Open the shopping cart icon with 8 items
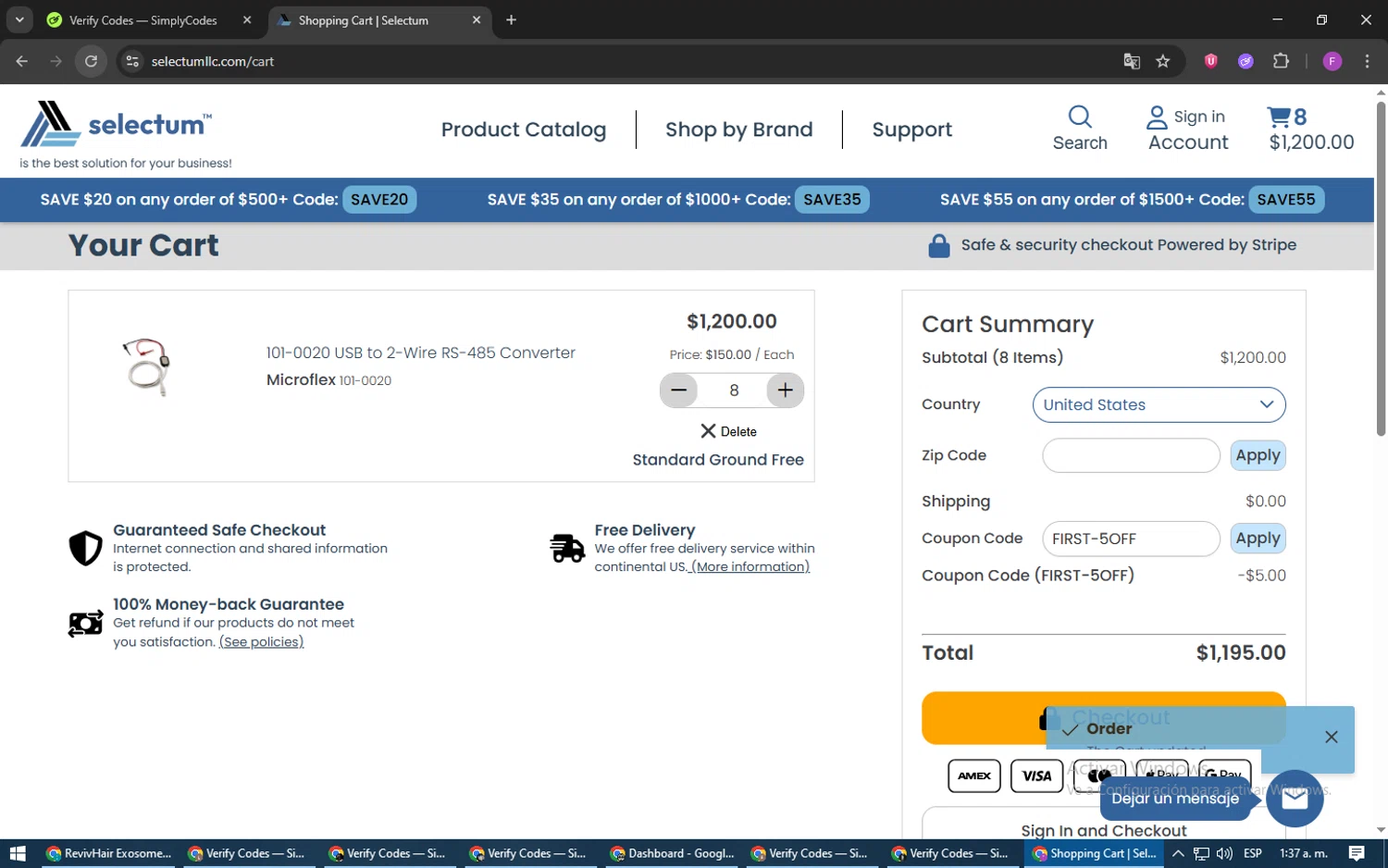 click(x=1279, y=117)
